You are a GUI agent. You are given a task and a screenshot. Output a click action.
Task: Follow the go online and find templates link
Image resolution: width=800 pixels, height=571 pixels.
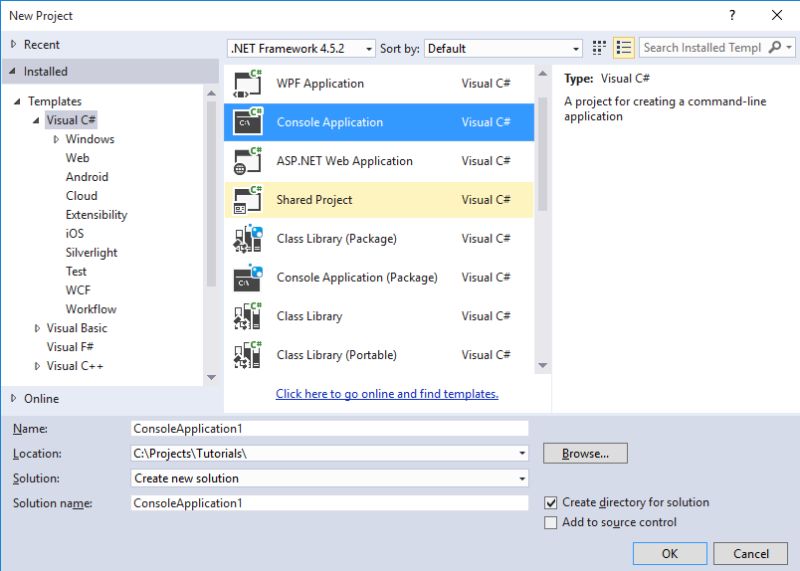point(387,394)
